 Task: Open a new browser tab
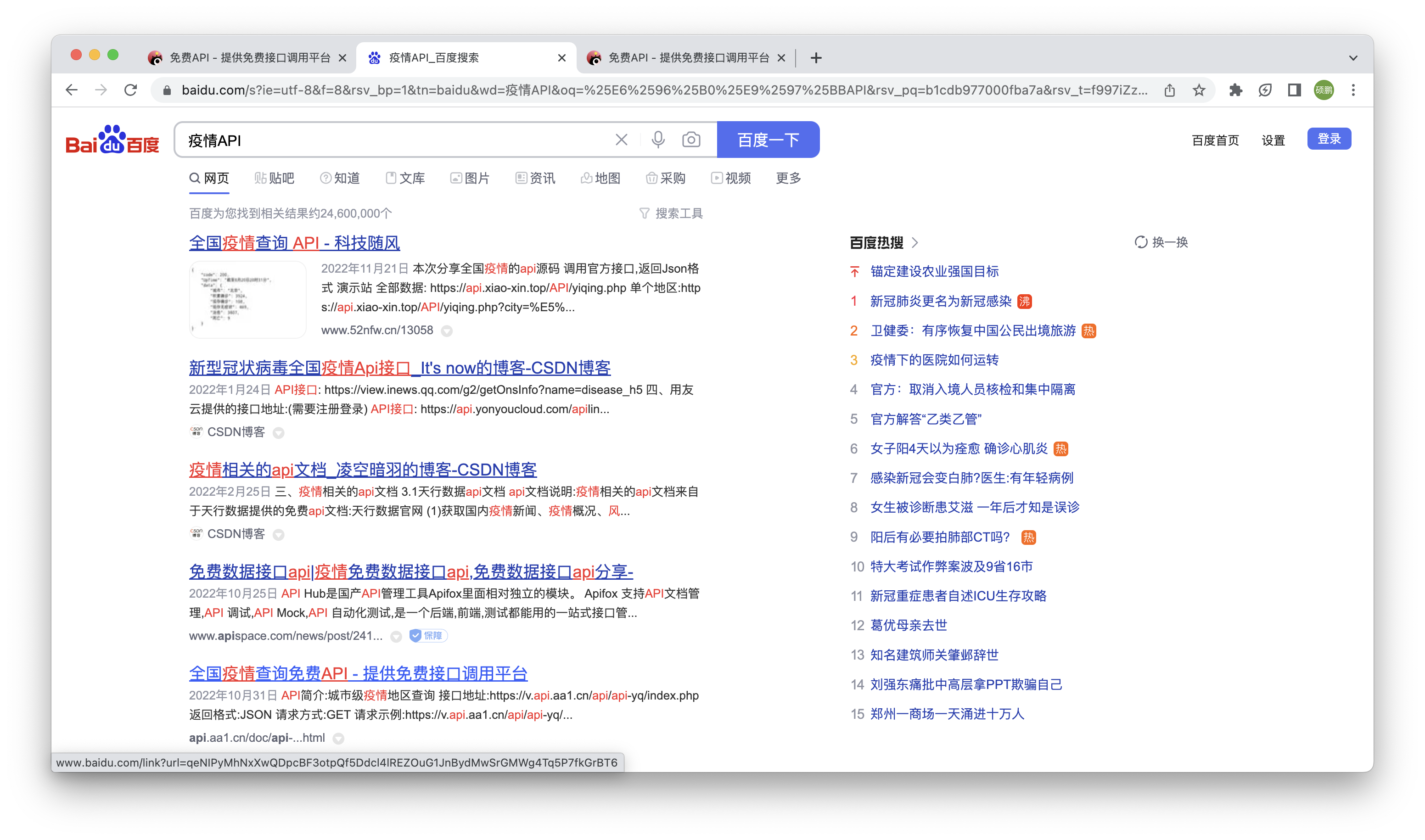click(816, 58)
